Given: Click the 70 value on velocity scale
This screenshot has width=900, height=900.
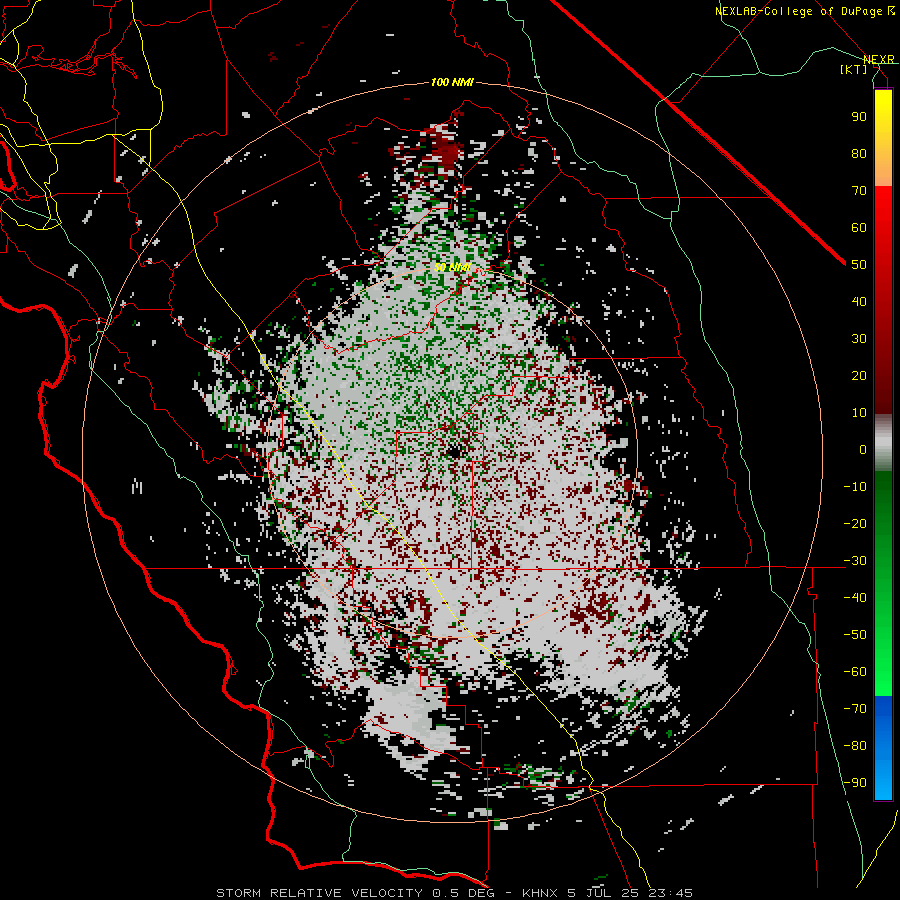Looking at the screenshot, I should coord(859,191).
